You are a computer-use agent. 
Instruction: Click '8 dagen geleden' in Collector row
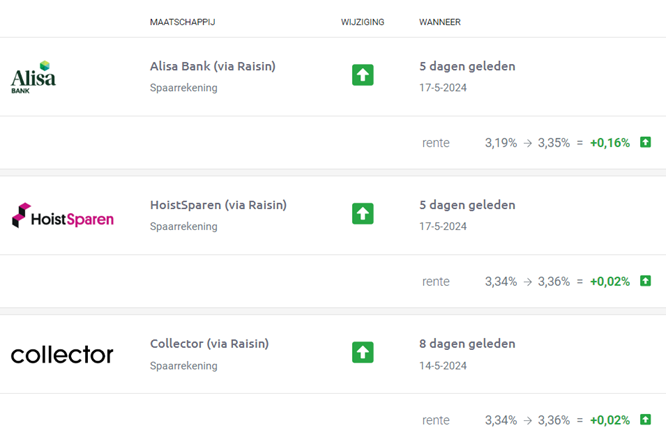tap(467, 344)
